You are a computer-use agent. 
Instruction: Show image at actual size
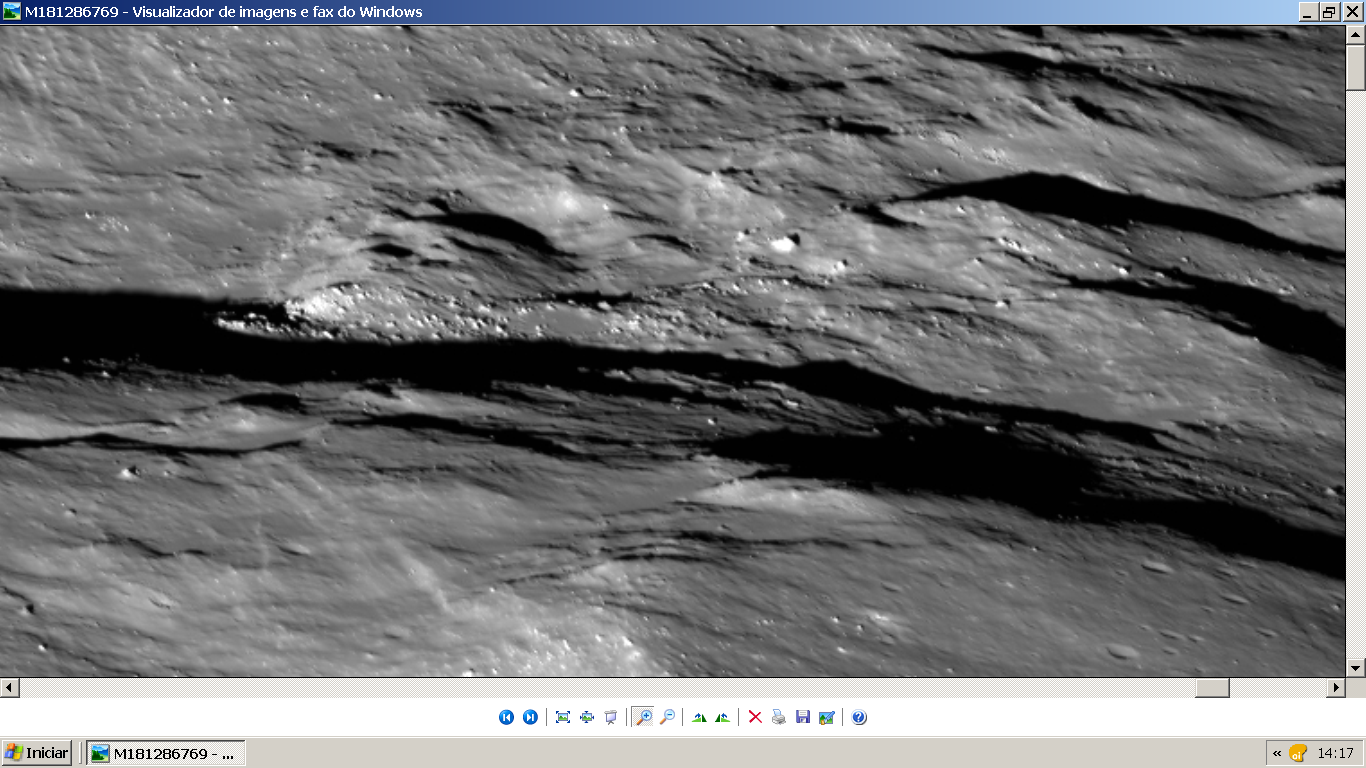tap(587, 717)
